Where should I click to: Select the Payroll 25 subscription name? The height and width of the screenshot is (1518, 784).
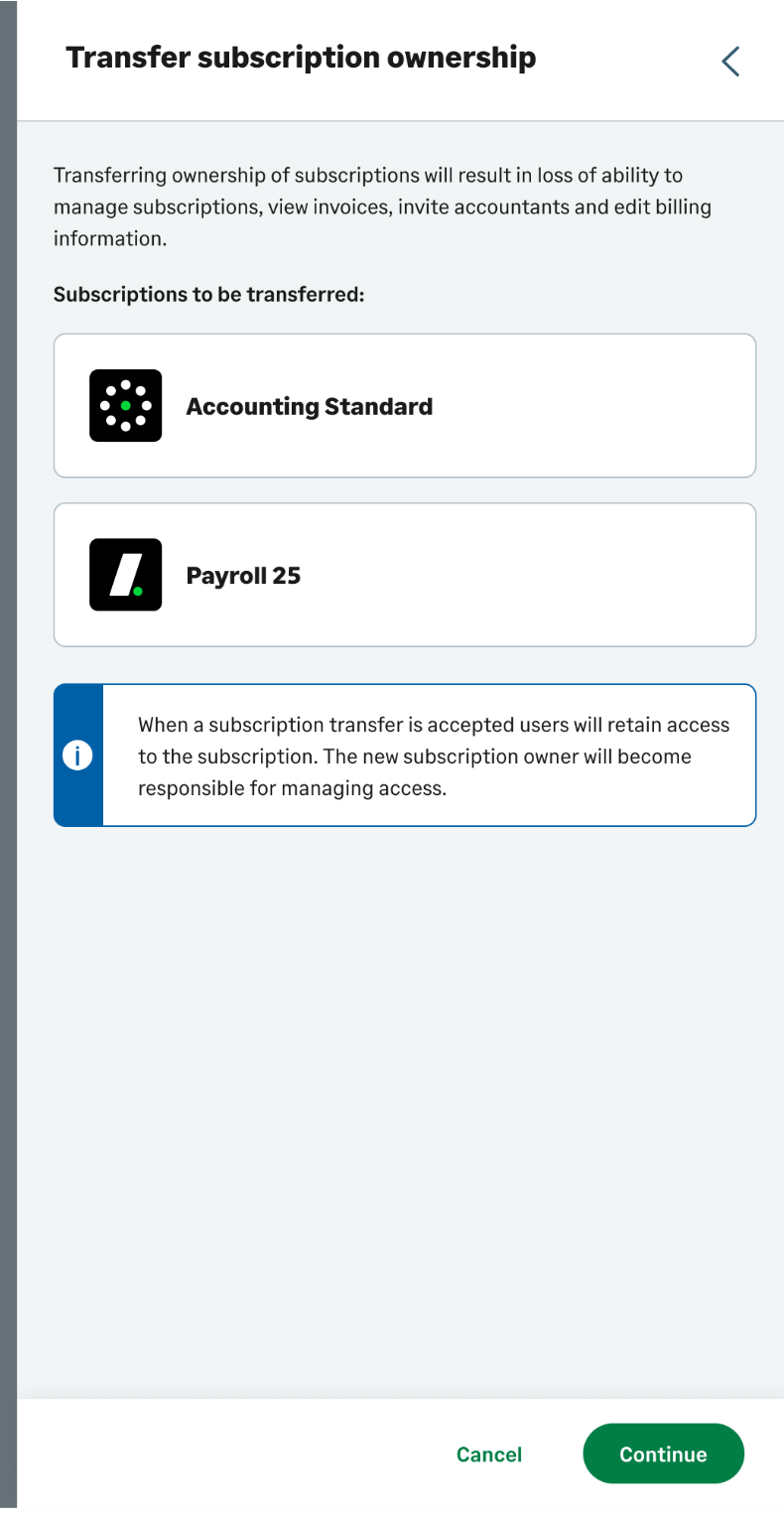click(x=243, y=576)
